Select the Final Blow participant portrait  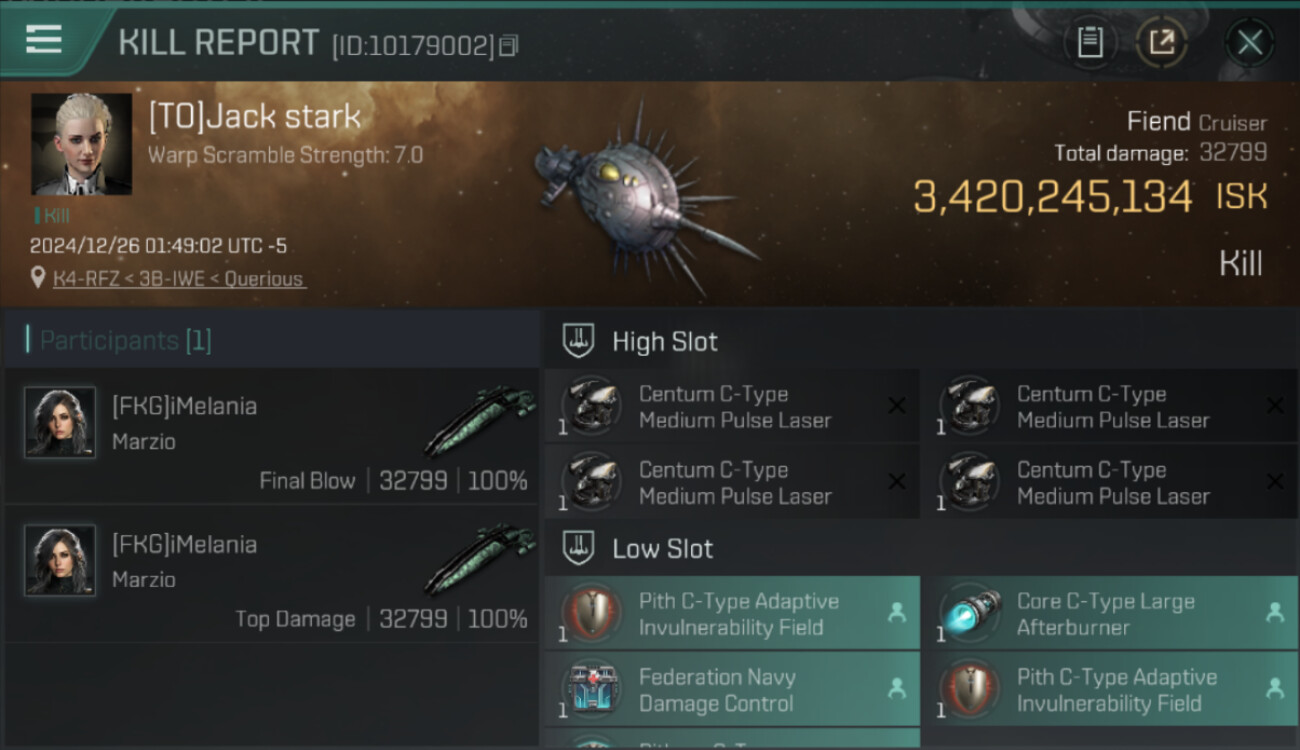tap(60, 423)
